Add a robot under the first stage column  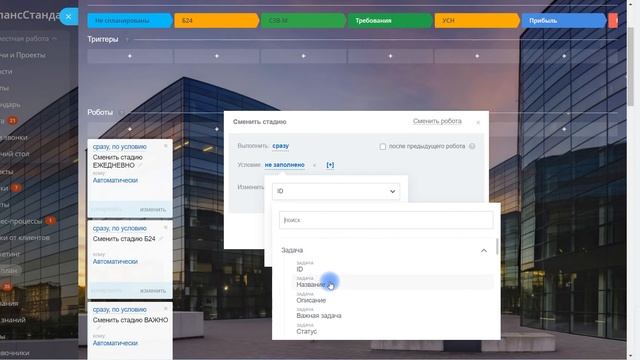pos(130,129)
